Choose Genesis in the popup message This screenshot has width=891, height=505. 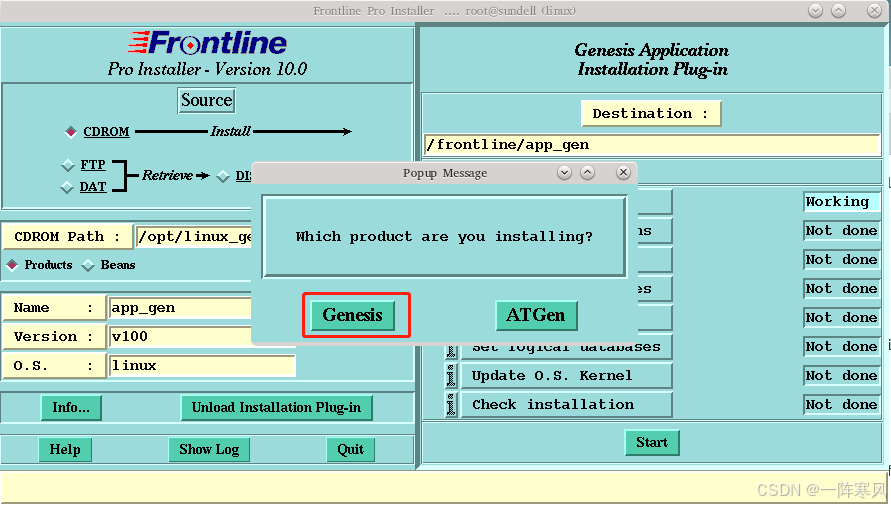coord(352,315)
